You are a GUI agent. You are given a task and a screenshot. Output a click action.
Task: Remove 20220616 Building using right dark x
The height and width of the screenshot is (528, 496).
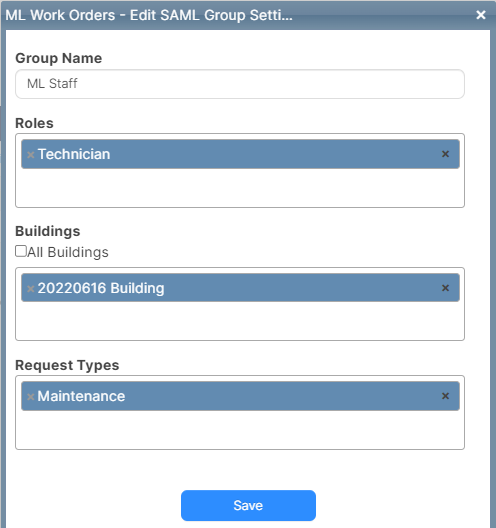pyautogui.click(x=445, y=288)
